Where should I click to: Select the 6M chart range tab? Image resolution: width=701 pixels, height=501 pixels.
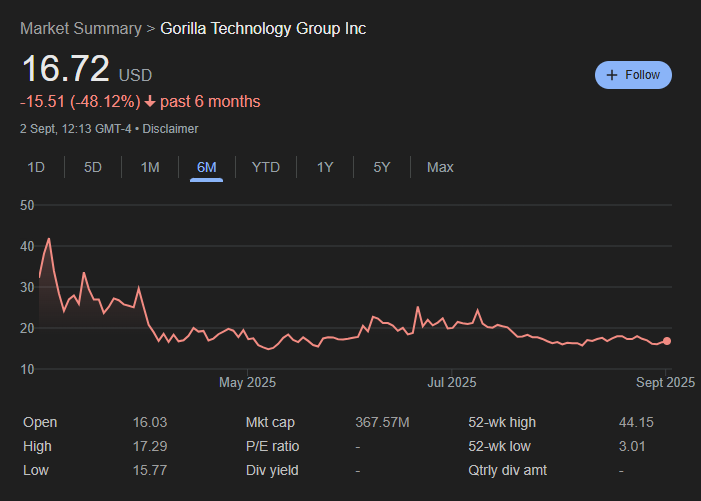click(x=207, y=167)
